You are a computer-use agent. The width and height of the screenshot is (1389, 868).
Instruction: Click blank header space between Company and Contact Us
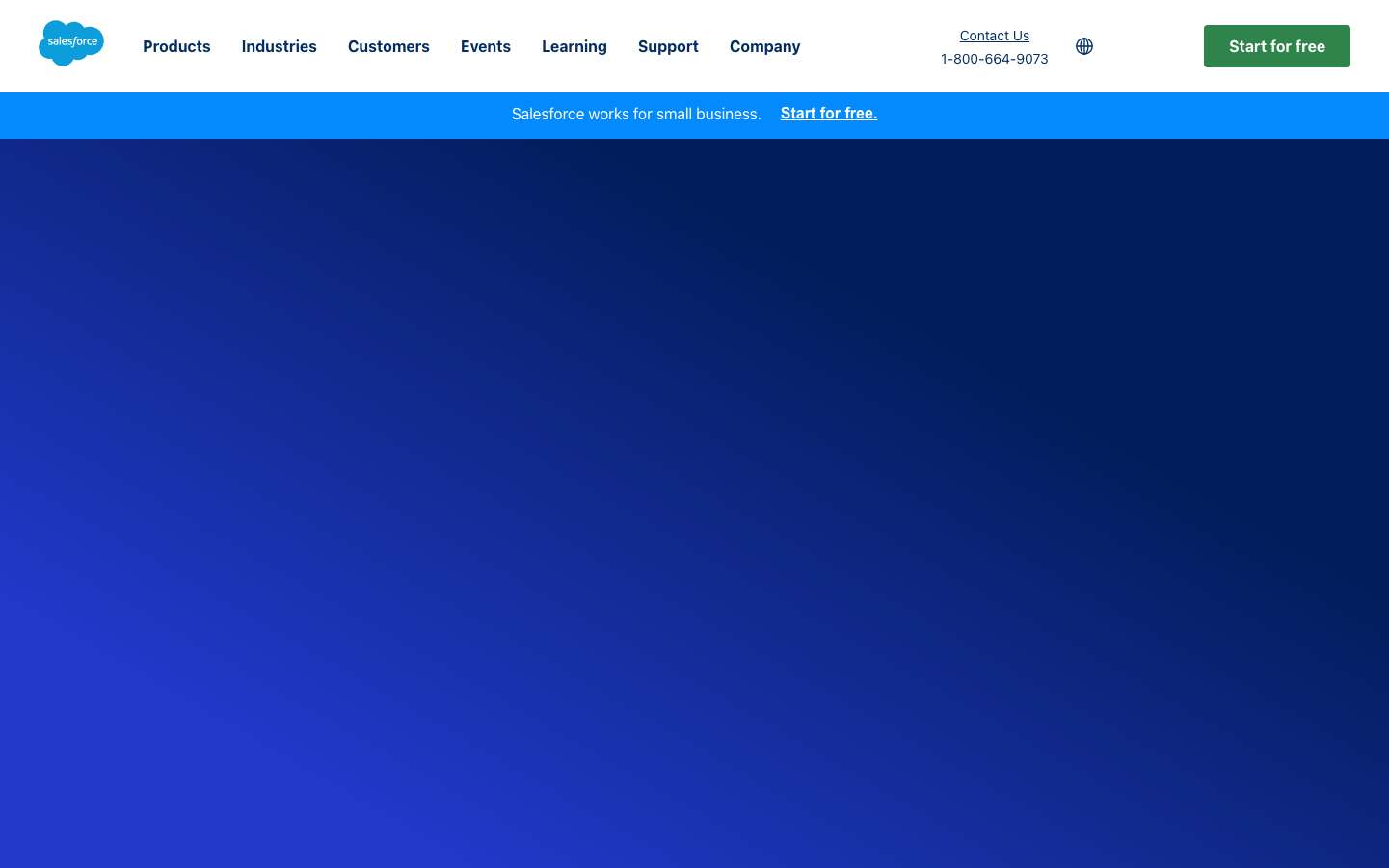pyautogui.click(x=868, y=46)
